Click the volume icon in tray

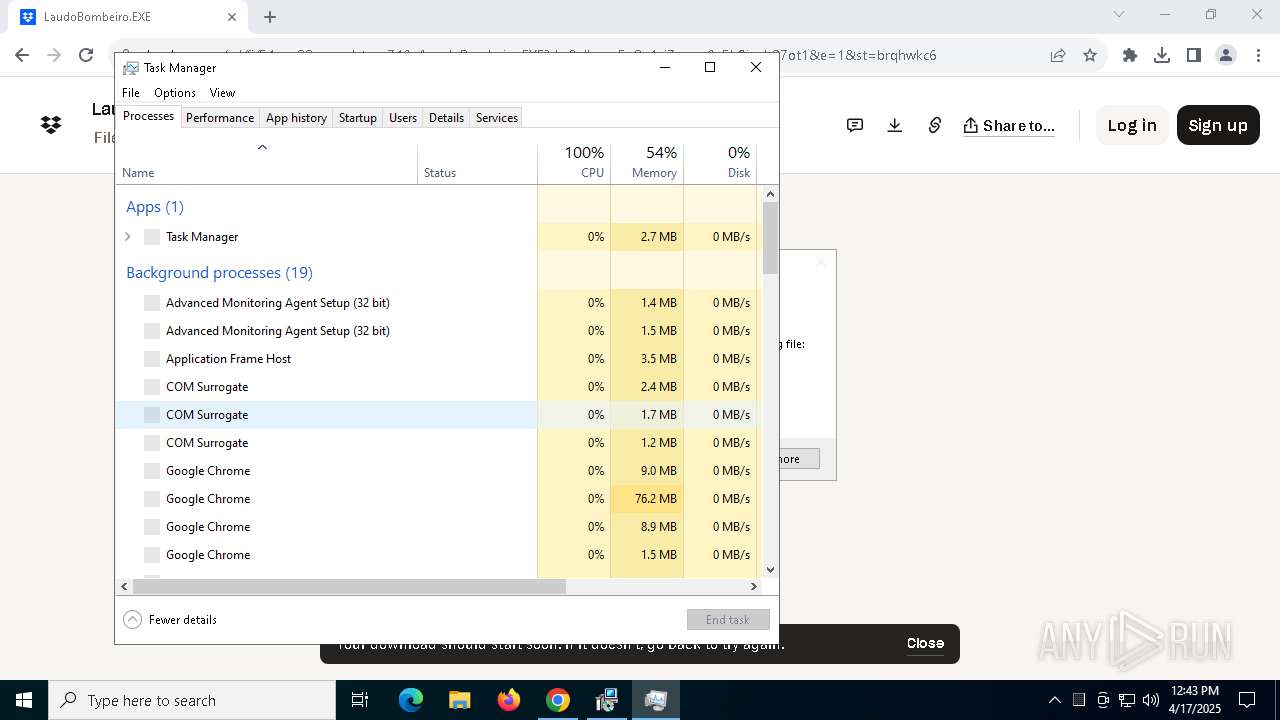point(1151,700)
